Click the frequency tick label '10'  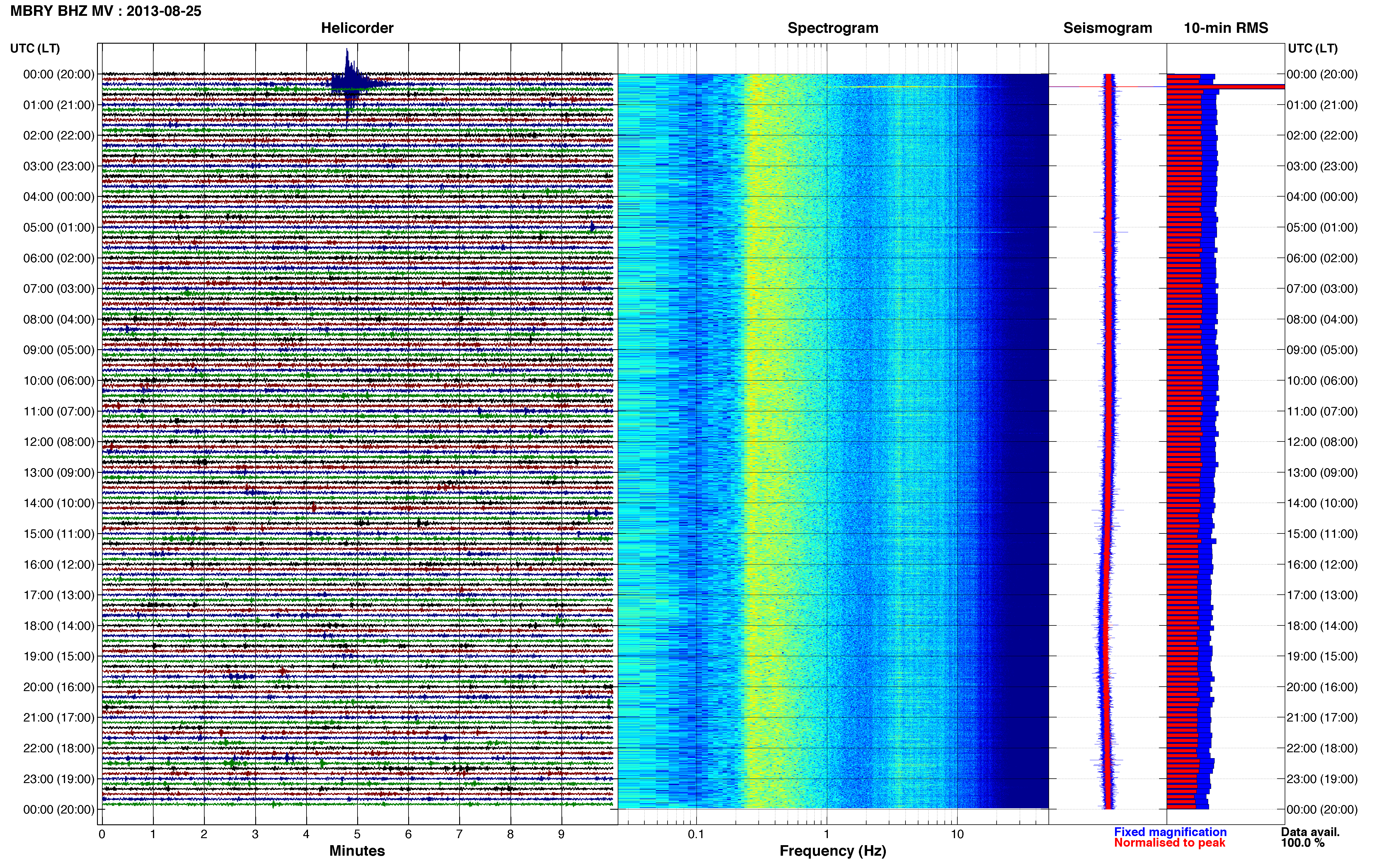point(957,834)
